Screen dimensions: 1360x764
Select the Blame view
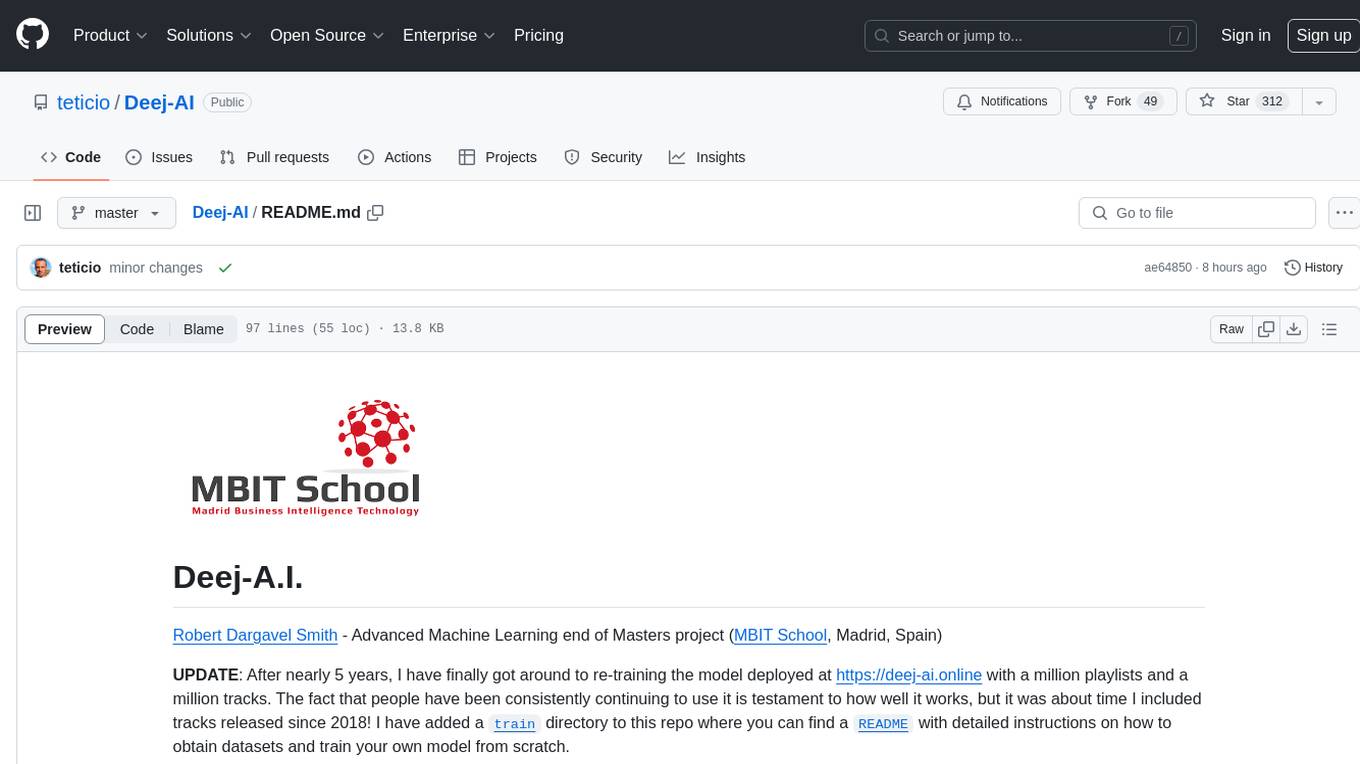[x=203, y=329]
